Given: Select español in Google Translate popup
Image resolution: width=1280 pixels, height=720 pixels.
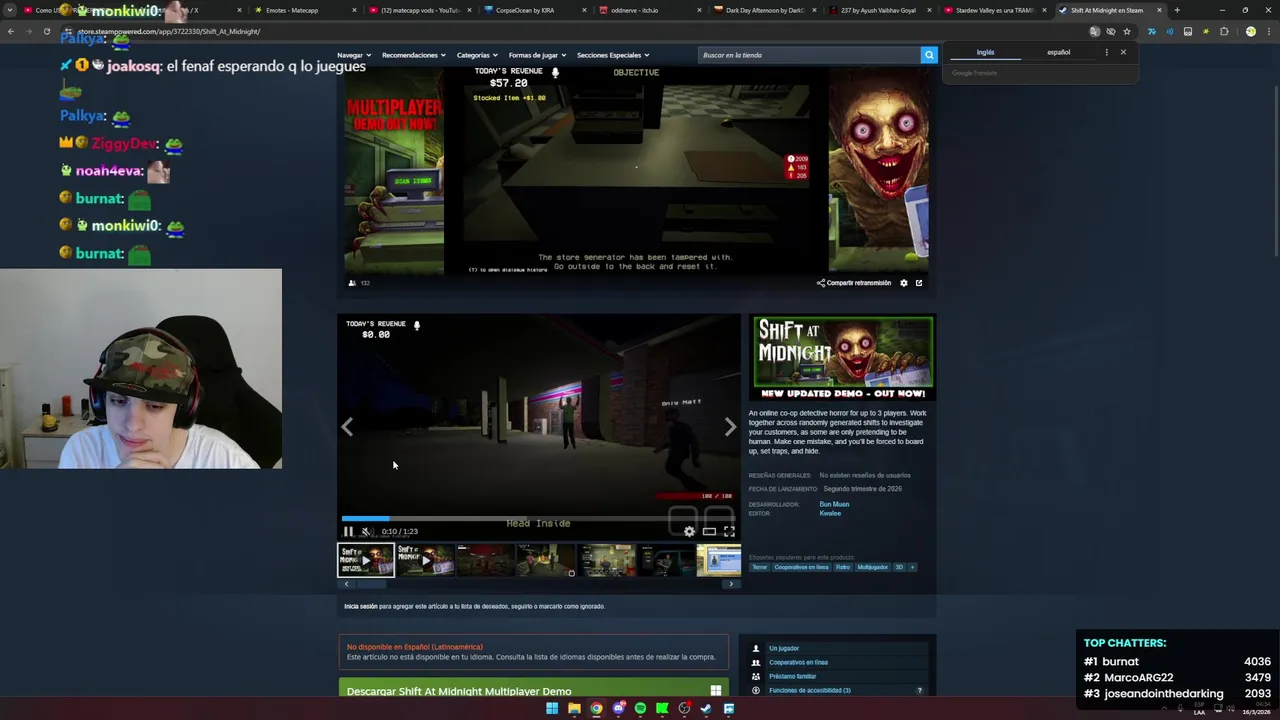Looking at the screenshot, I should (x=1058, y=52).
